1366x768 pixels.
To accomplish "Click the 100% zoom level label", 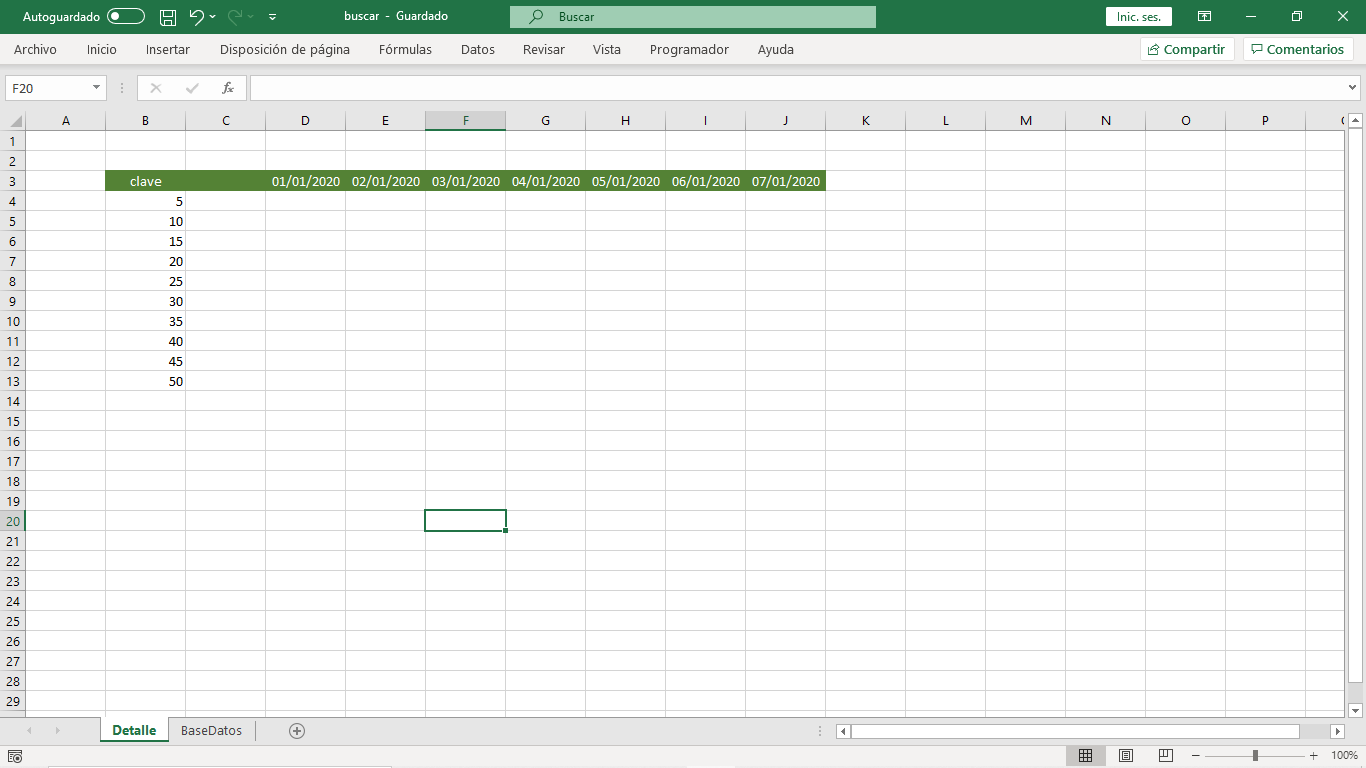I will click(x=1344, y=756).
